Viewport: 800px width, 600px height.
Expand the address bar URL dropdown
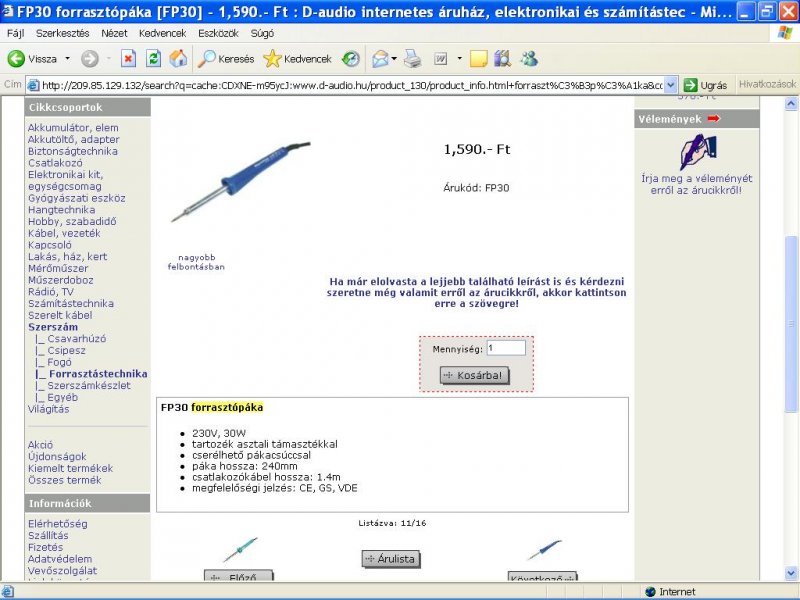point(671,85)
